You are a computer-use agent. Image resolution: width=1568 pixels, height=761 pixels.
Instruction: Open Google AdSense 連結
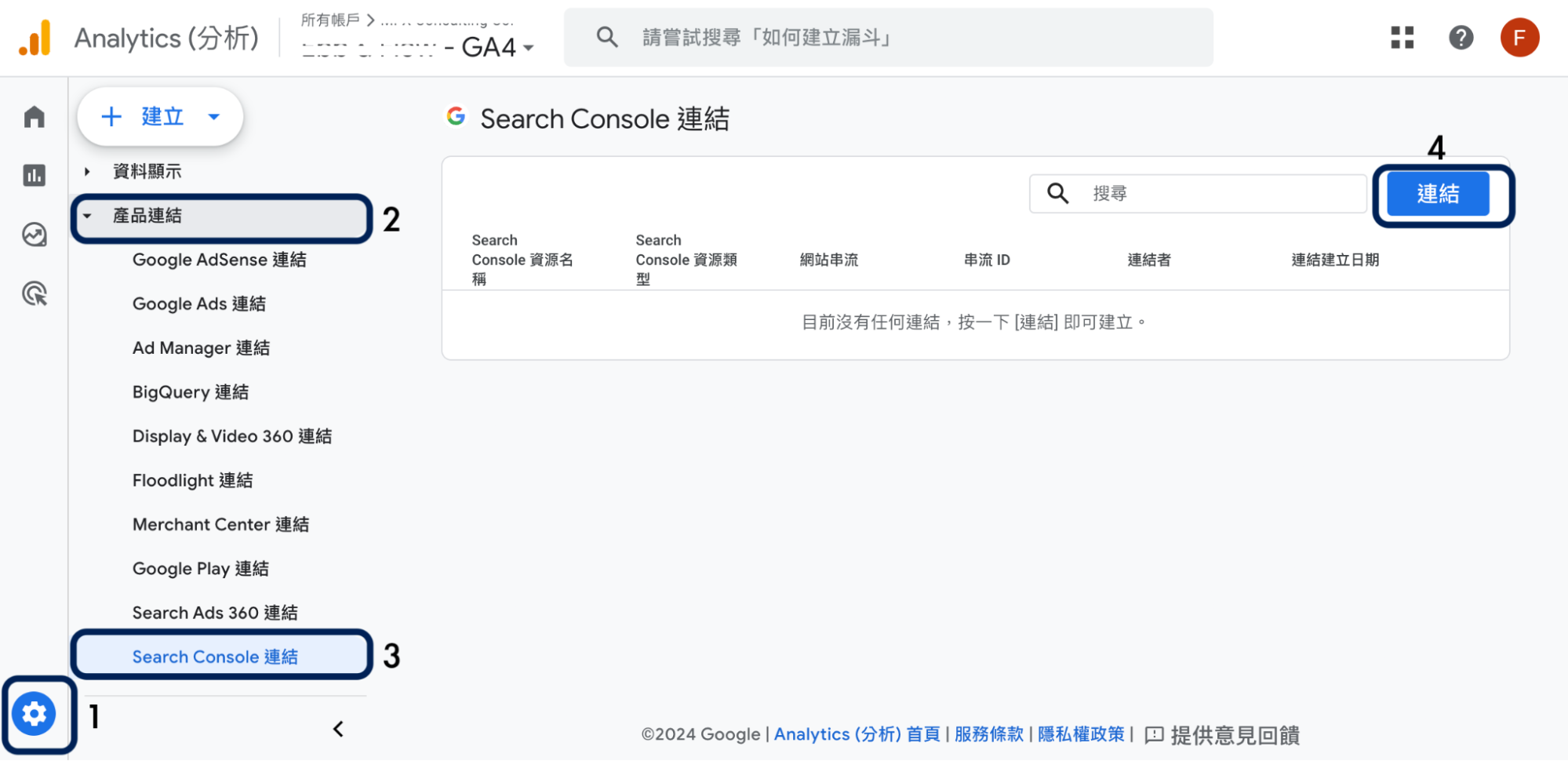[x=220, y=260]
